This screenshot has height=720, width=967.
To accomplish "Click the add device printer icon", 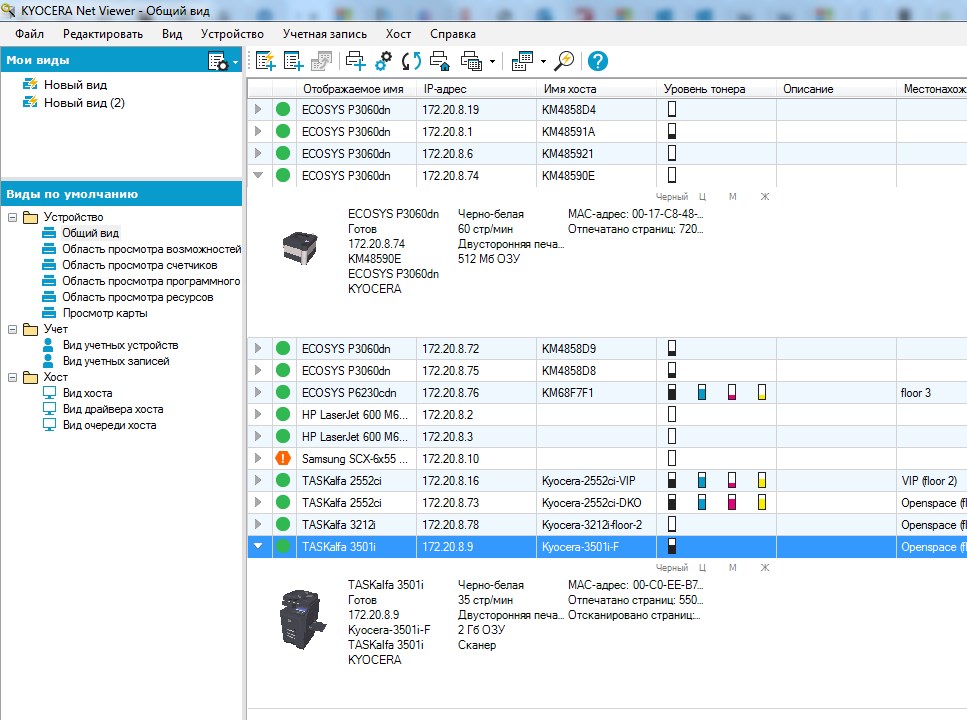I will tap(355, 61).
